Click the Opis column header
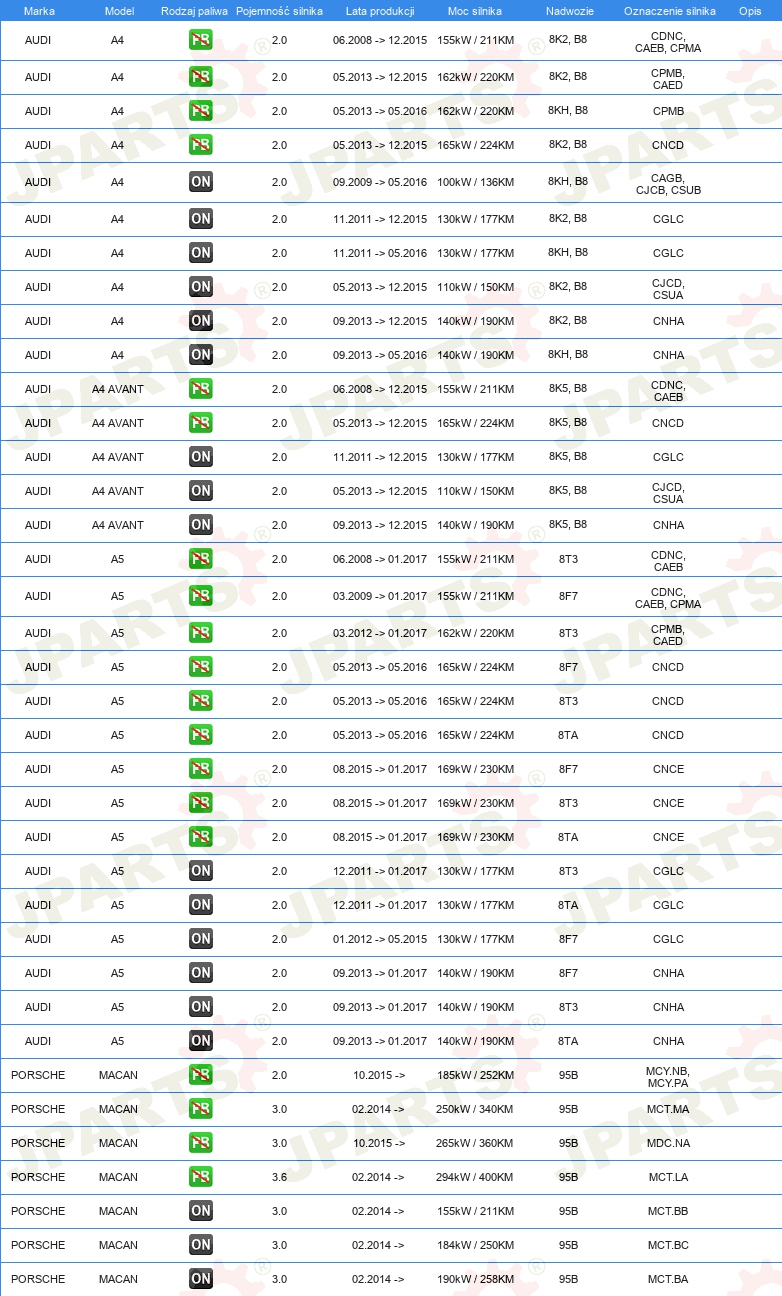Image resolution: width=782 pixels, height=1296 pixels. [x=749, y=10]
